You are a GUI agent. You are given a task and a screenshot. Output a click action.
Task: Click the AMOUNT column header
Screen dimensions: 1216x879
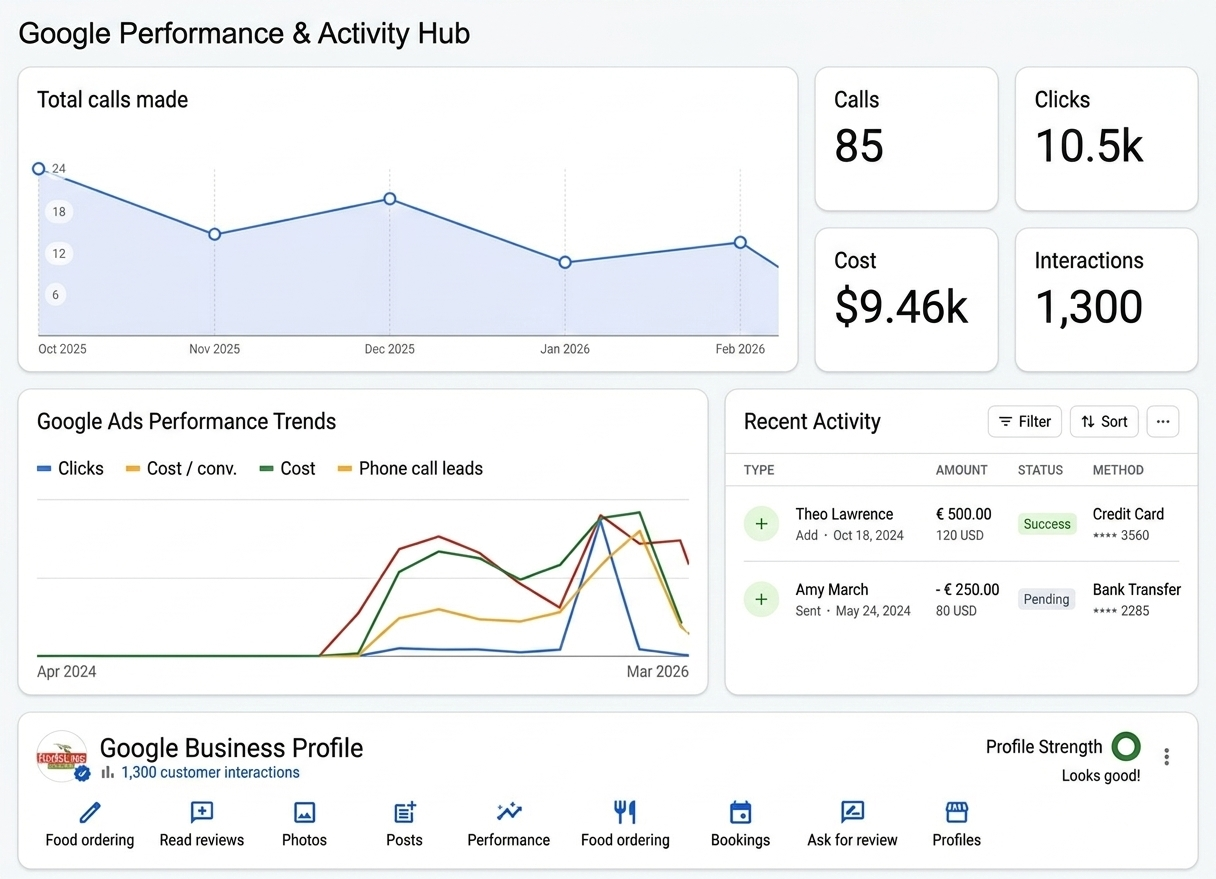point(961,470)
